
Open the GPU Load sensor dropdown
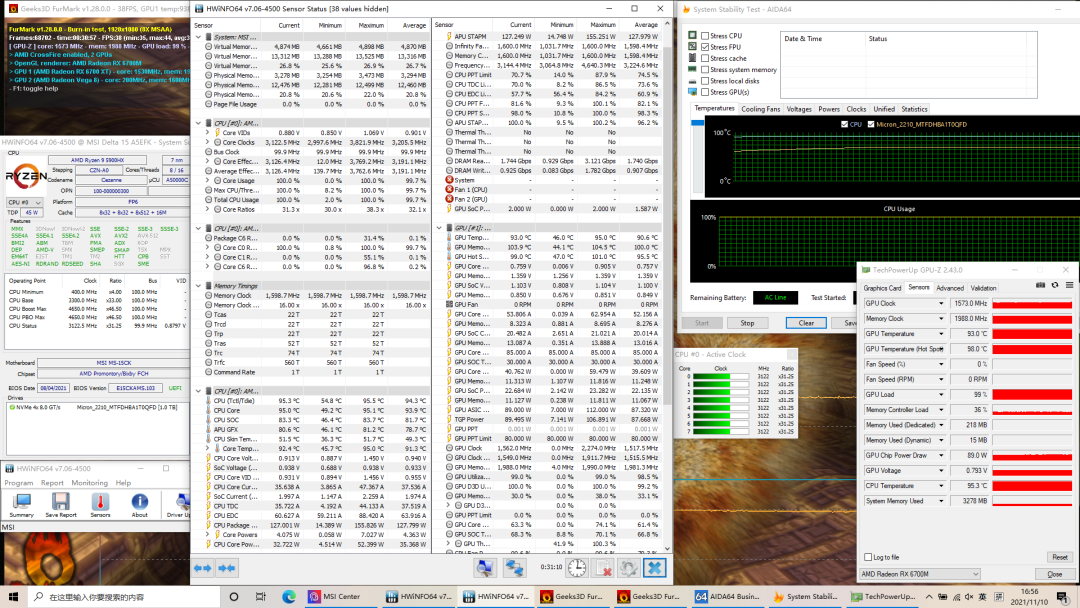point(941,395)
